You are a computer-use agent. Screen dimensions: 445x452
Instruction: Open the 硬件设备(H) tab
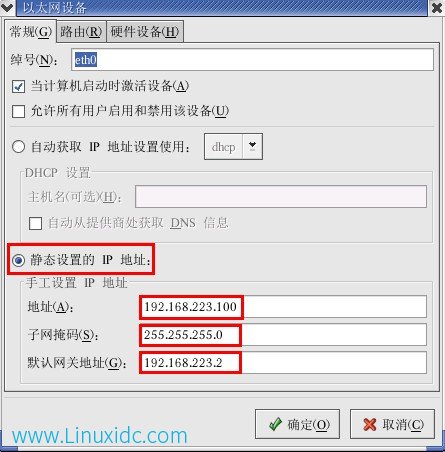(x=145, y=32)
